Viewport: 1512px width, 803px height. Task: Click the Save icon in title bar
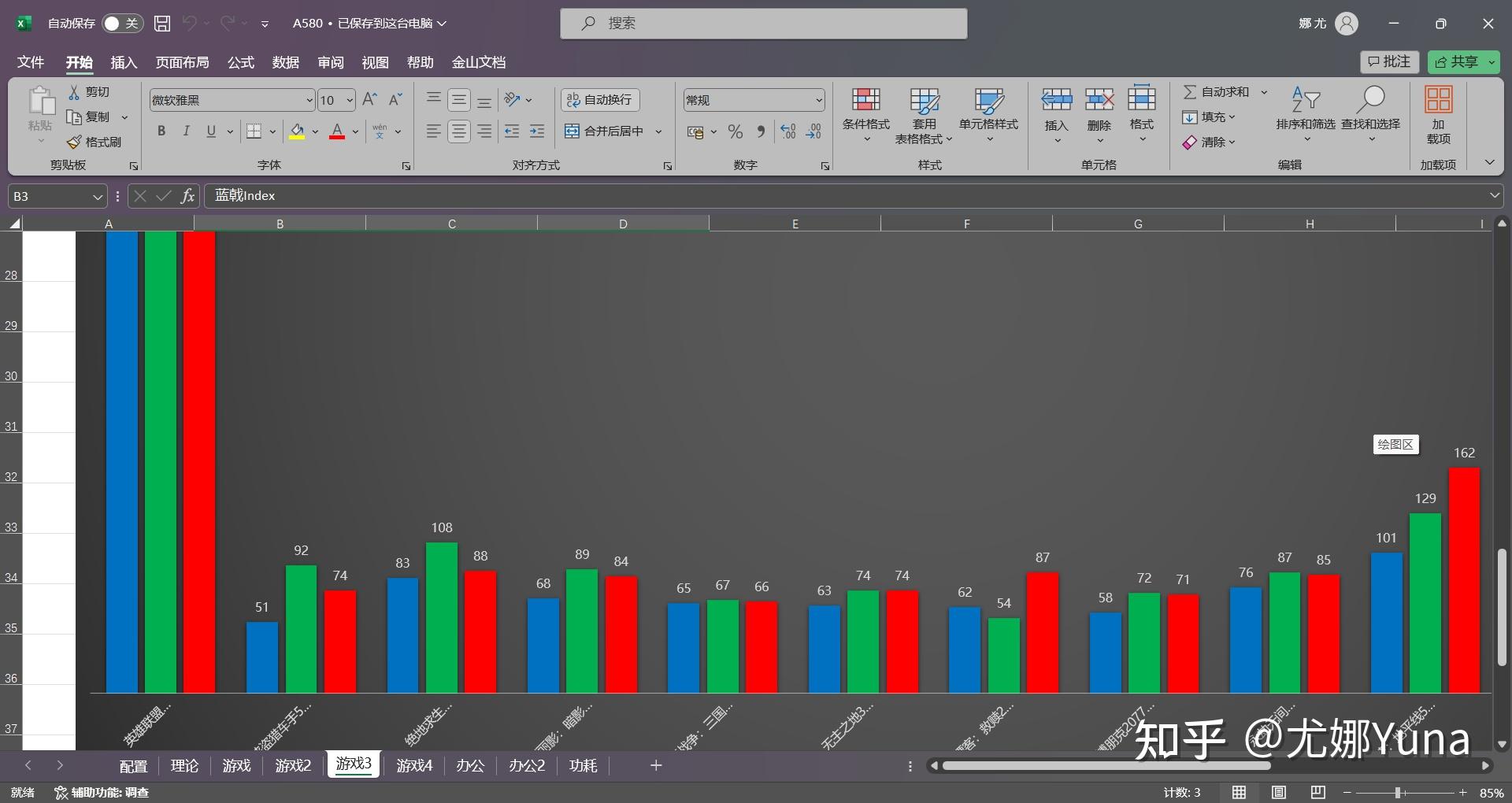(162, 24)
